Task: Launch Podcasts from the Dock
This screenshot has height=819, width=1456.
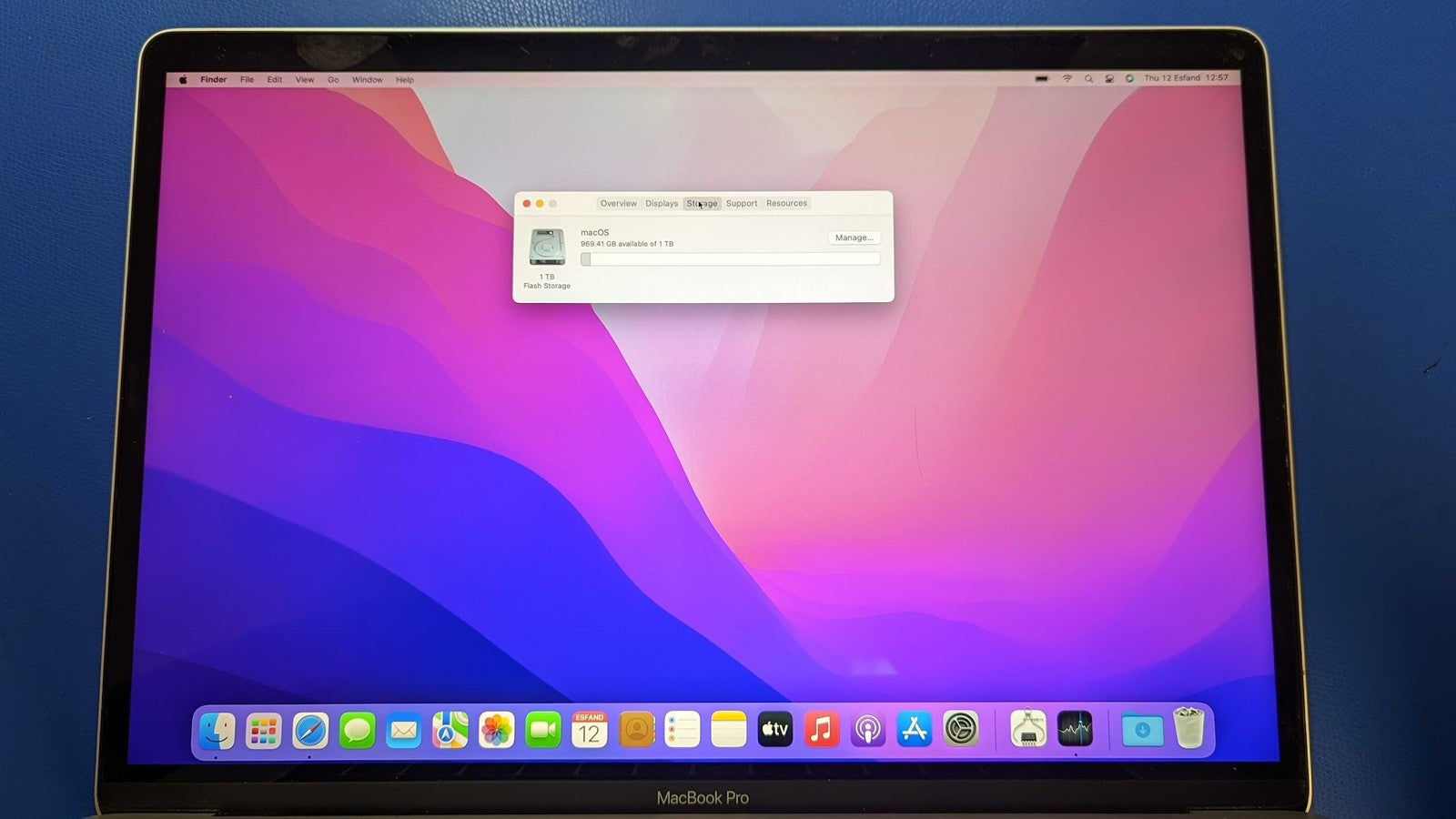Action: pyautogui.click(x=868, y=729)
